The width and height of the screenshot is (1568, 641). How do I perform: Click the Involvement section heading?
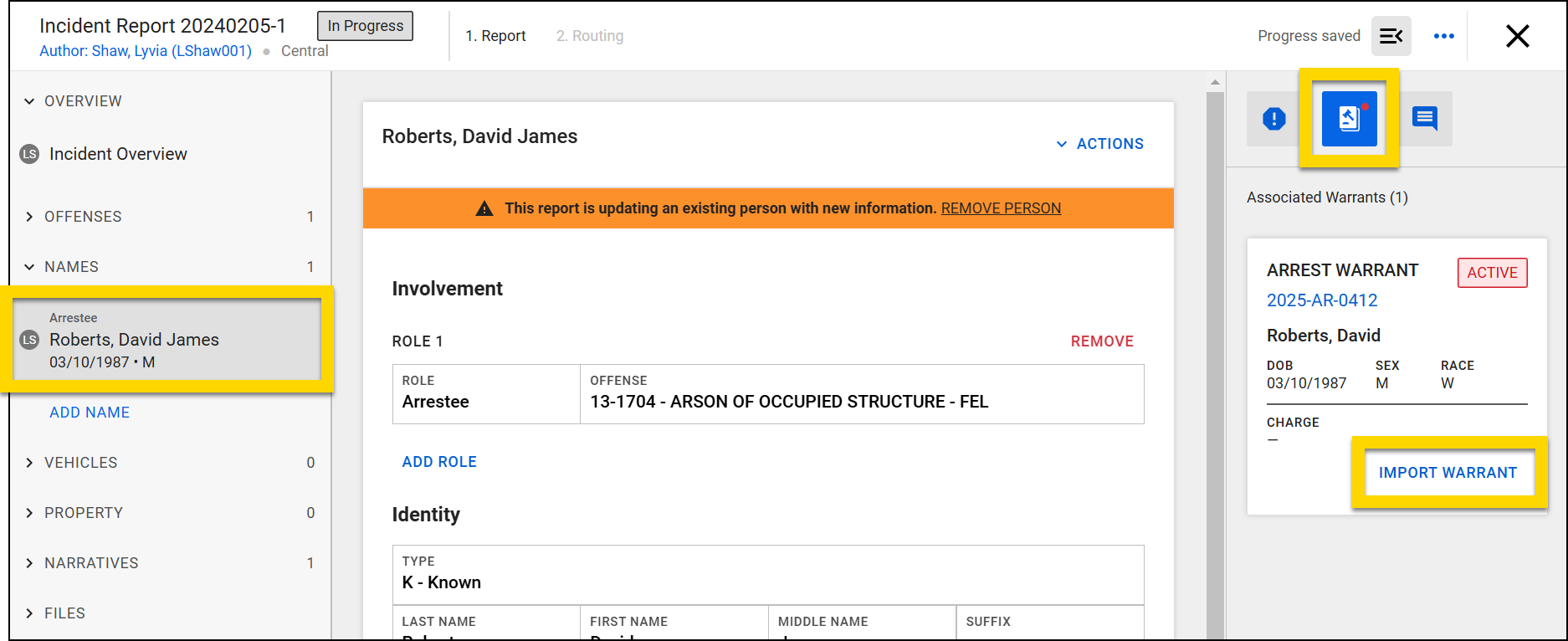pyautogui.click(x=447, y=289)
